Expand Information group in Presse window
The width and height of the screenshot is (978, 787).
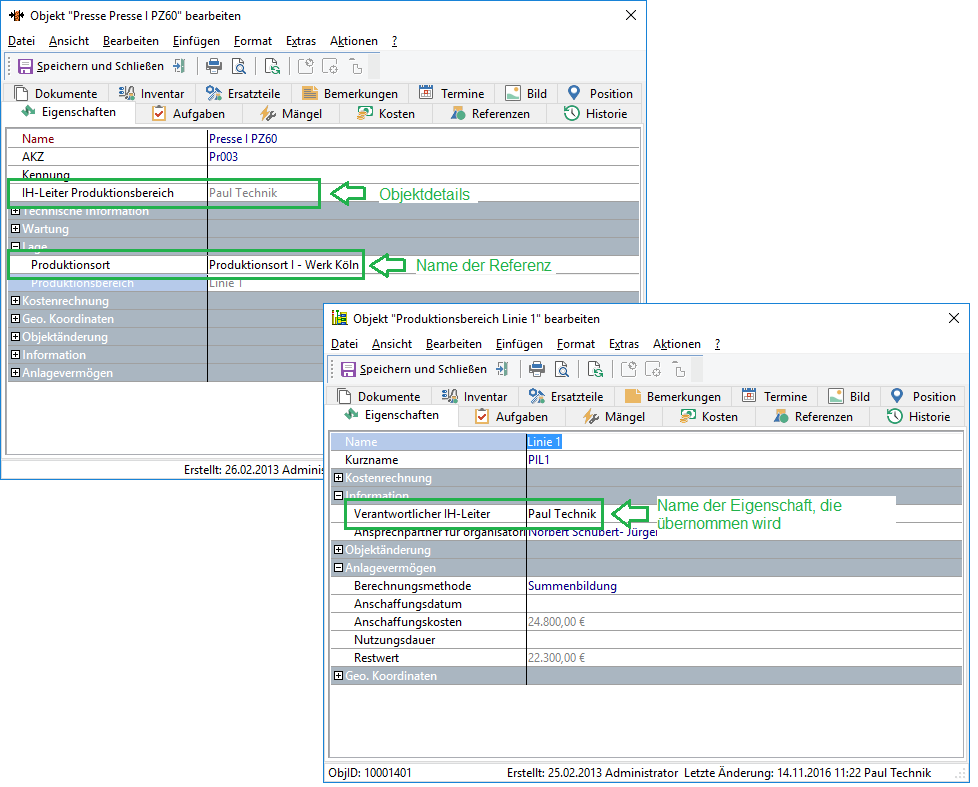pyautogui.click(x=16, y=355)
